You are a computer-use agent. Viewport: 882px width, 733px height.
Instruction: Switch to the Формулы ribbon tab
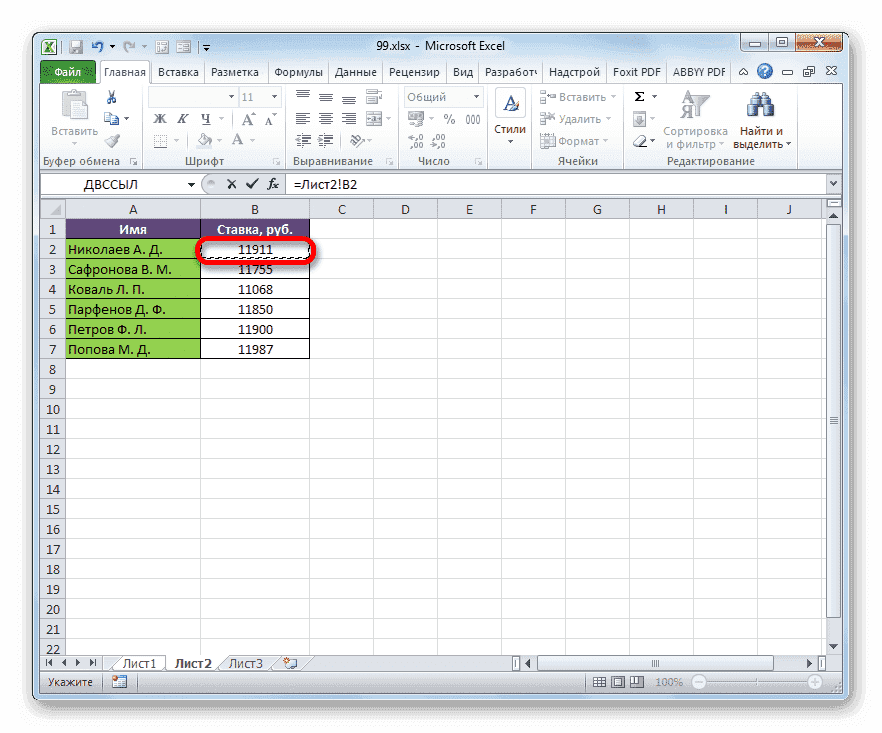pos(300,71)
